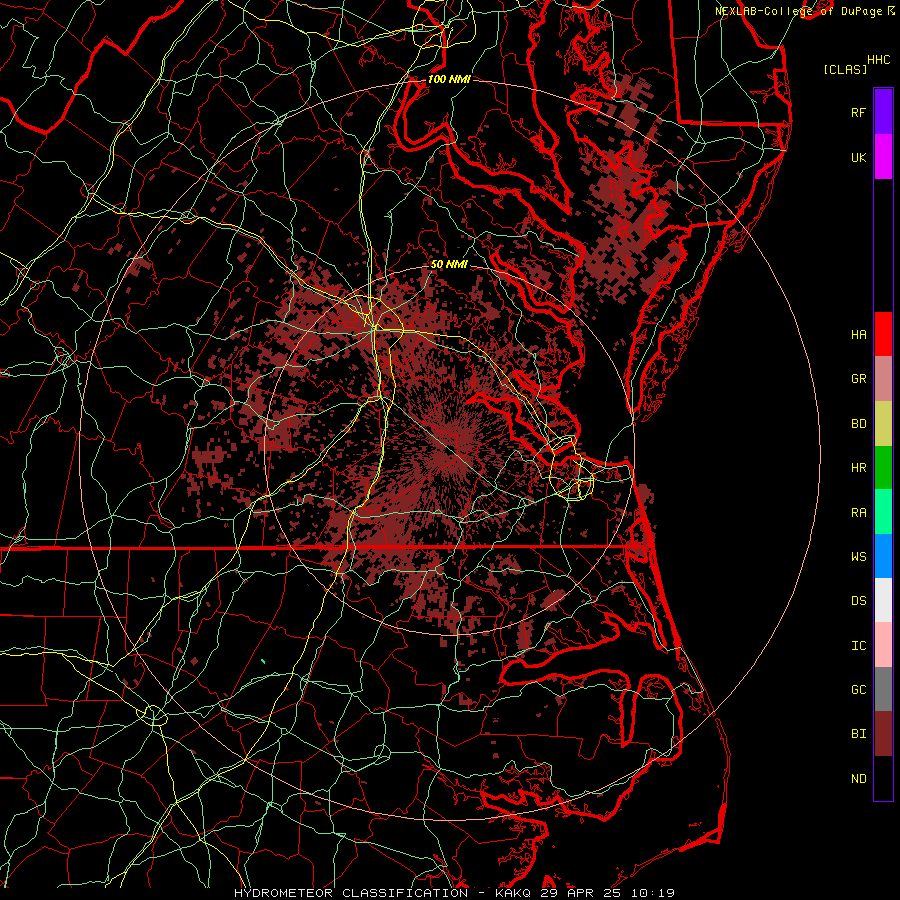The height and width of the screenshot is (900, 900).
Task: Click the ND legend label
Action: [x=858, y=779]
